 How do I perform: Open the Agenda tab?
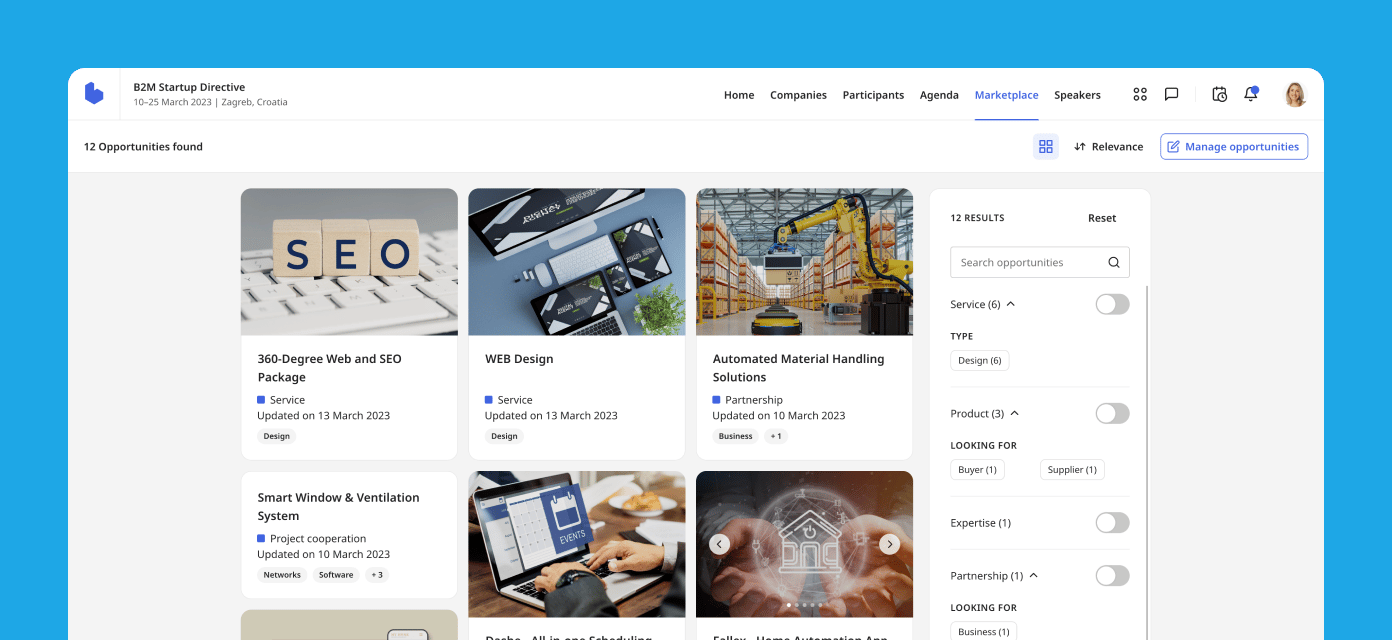[939, 95]
